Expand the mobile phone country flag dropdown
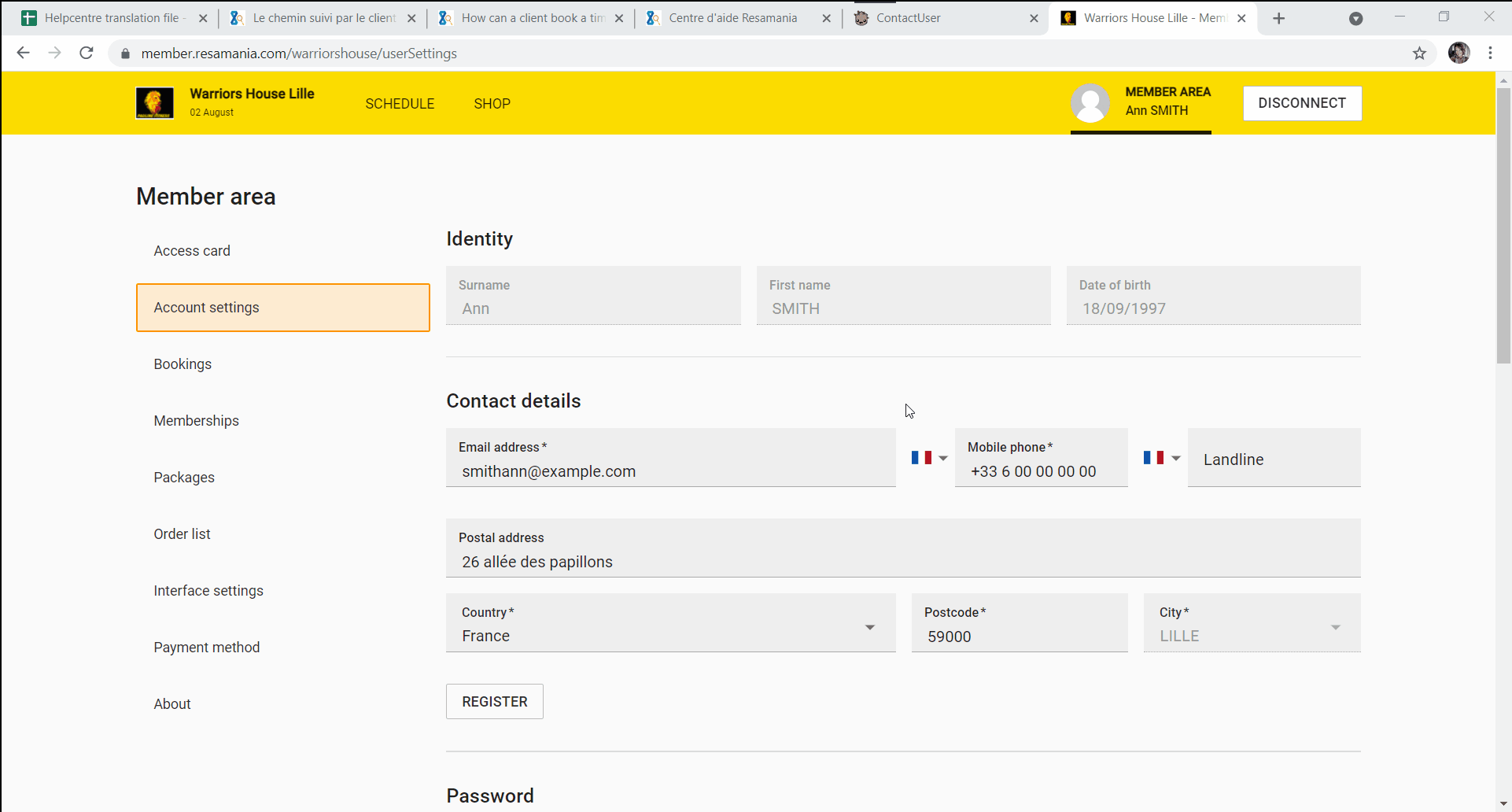Viewport: 1512px width, 812px height. (929, 458)
